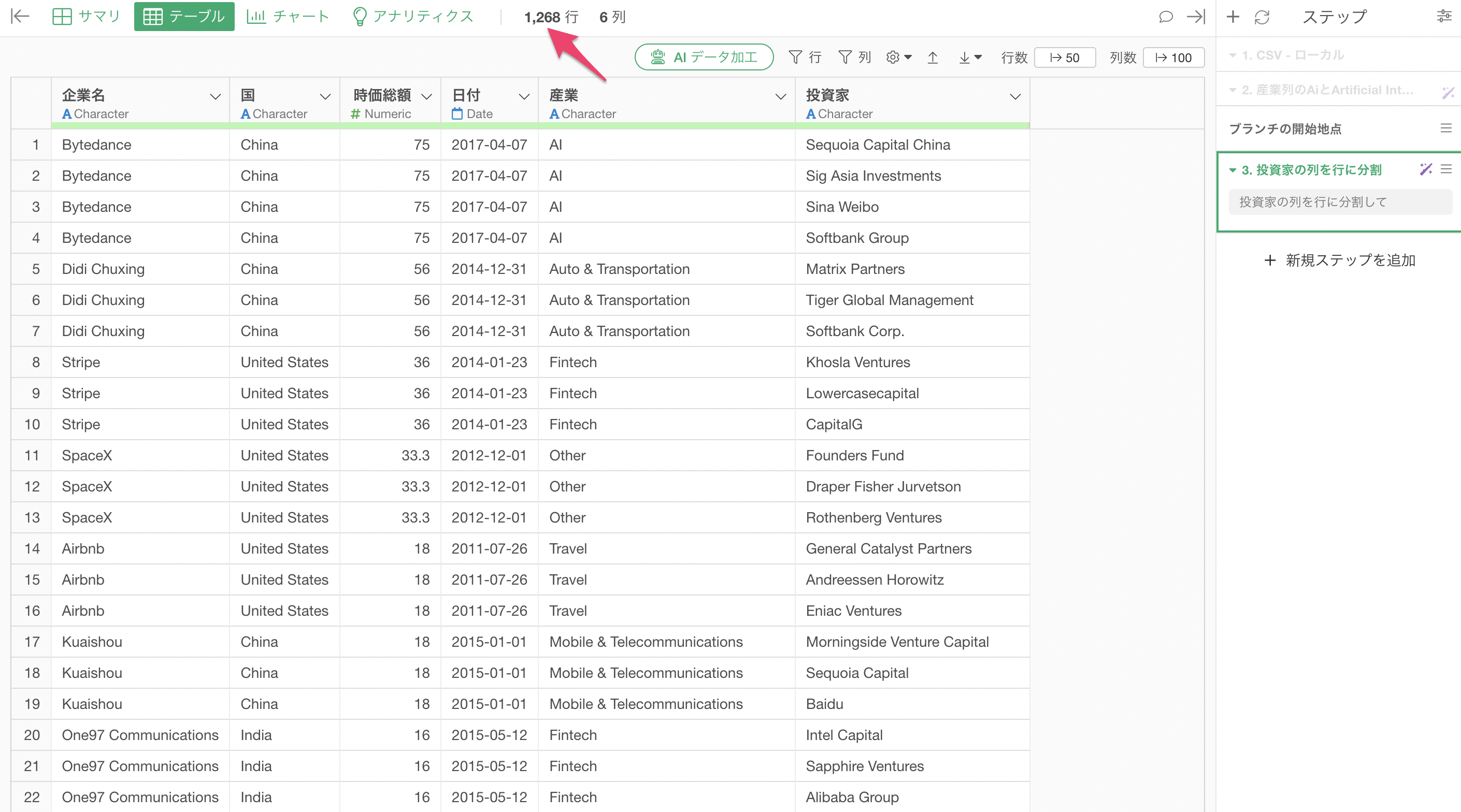This screenshot has width=1461, height=812.
Task: Click the 新規ステップを追加 button
Action: [1340, 260]
